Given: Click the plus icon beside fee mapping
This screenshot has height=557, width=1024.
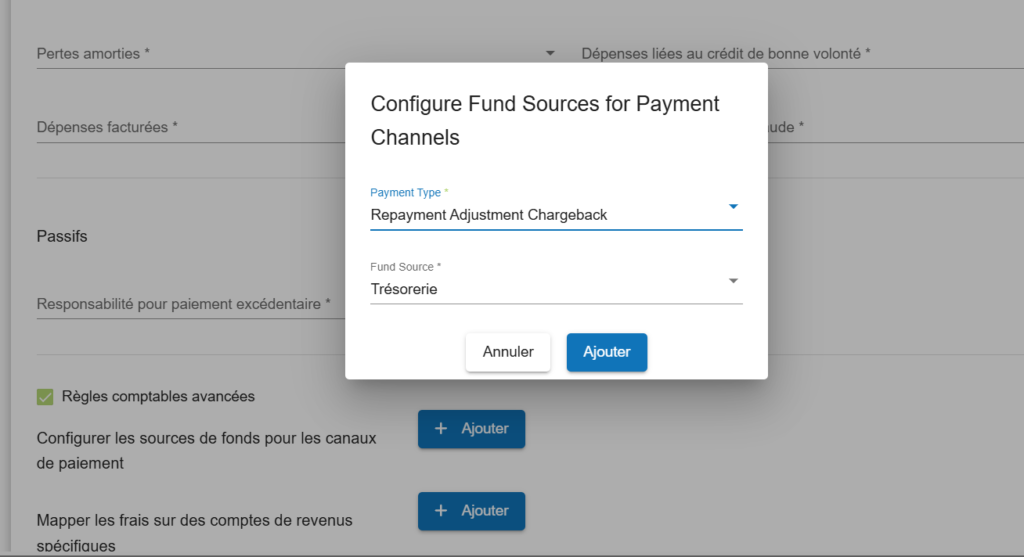Looking at the screenshot, I should coord(442,511).
